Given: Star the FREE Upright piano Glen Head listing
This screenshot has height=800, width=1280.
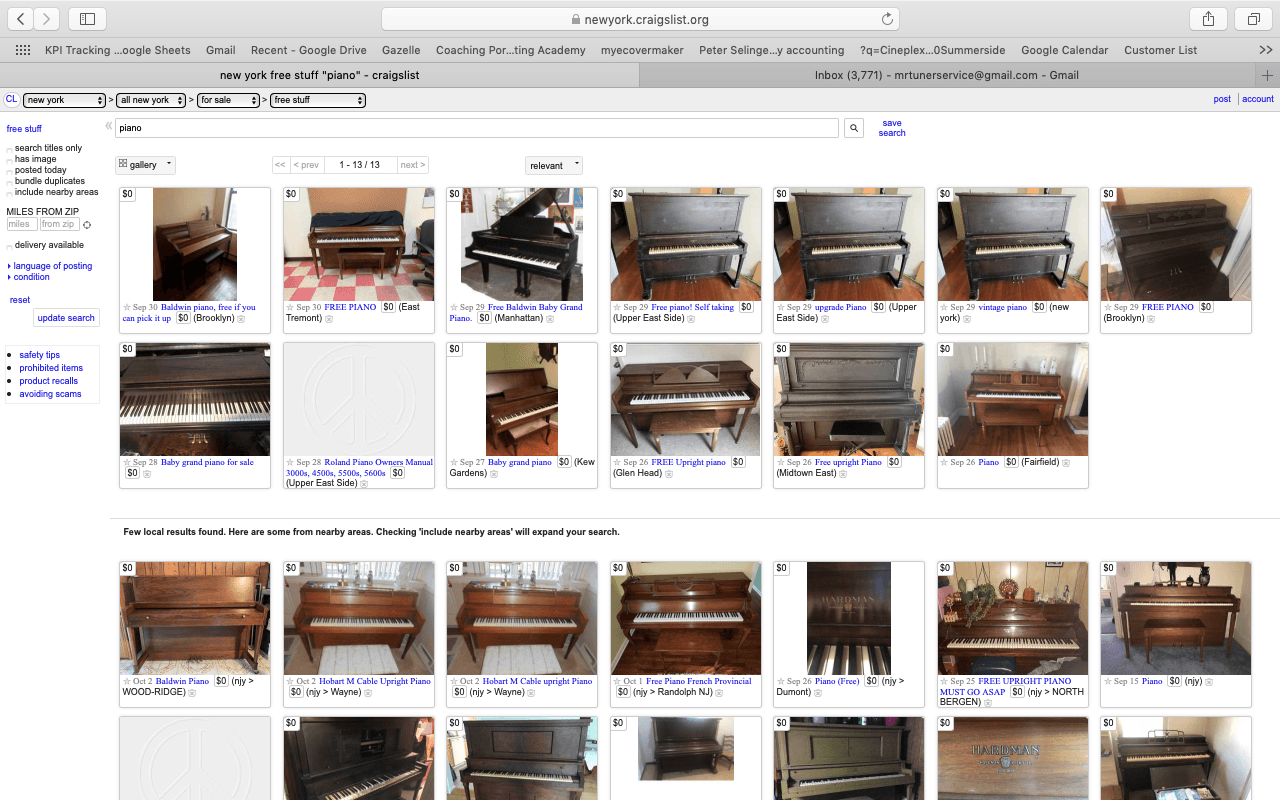Looking at the screenshot, I should pyautogui.click(x=618, y=463).
